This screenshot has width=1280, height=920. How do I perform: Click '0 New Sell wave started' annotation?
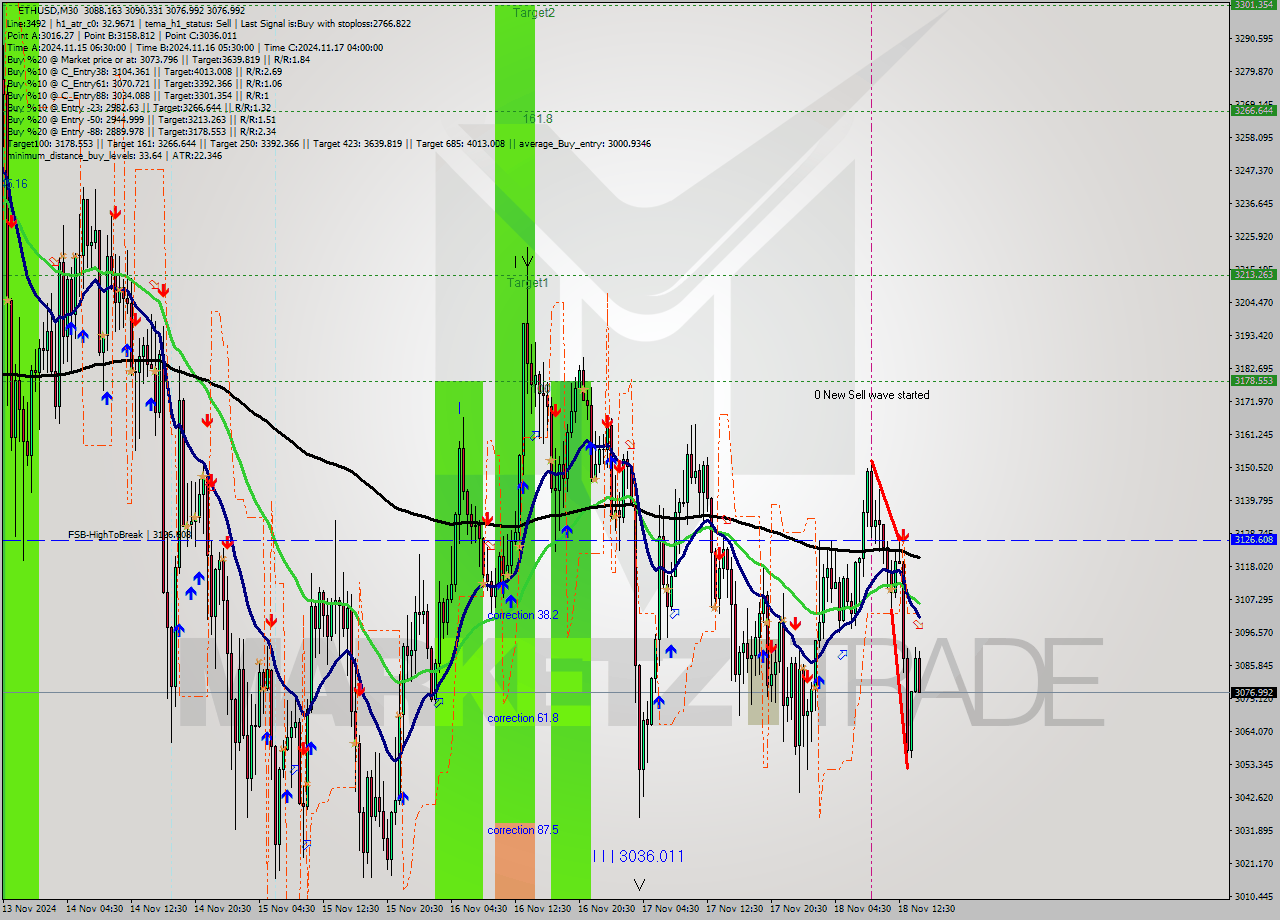pos(871,395)
